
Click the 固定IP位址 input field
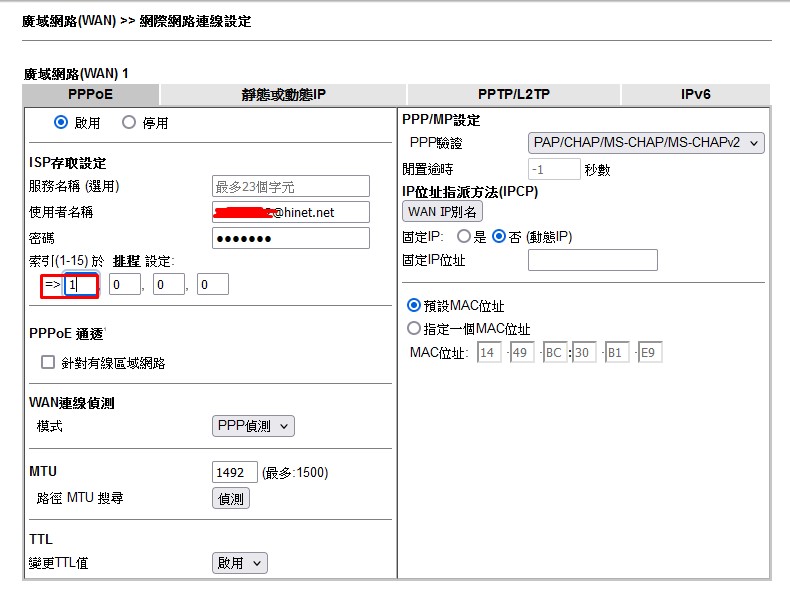[x=592, y=261]
